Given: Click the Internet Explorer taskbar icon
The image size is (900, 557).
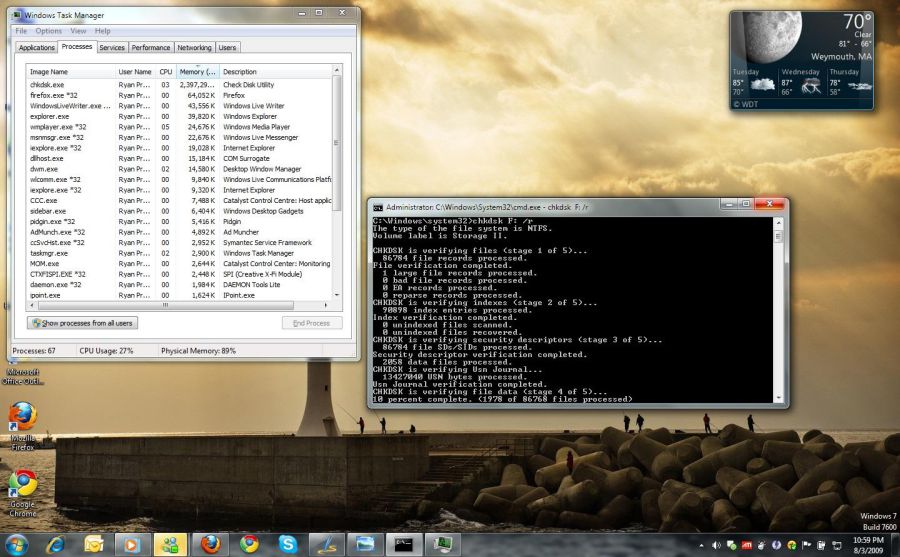Looking at the screenshot, I should click(x=55, y=544).
